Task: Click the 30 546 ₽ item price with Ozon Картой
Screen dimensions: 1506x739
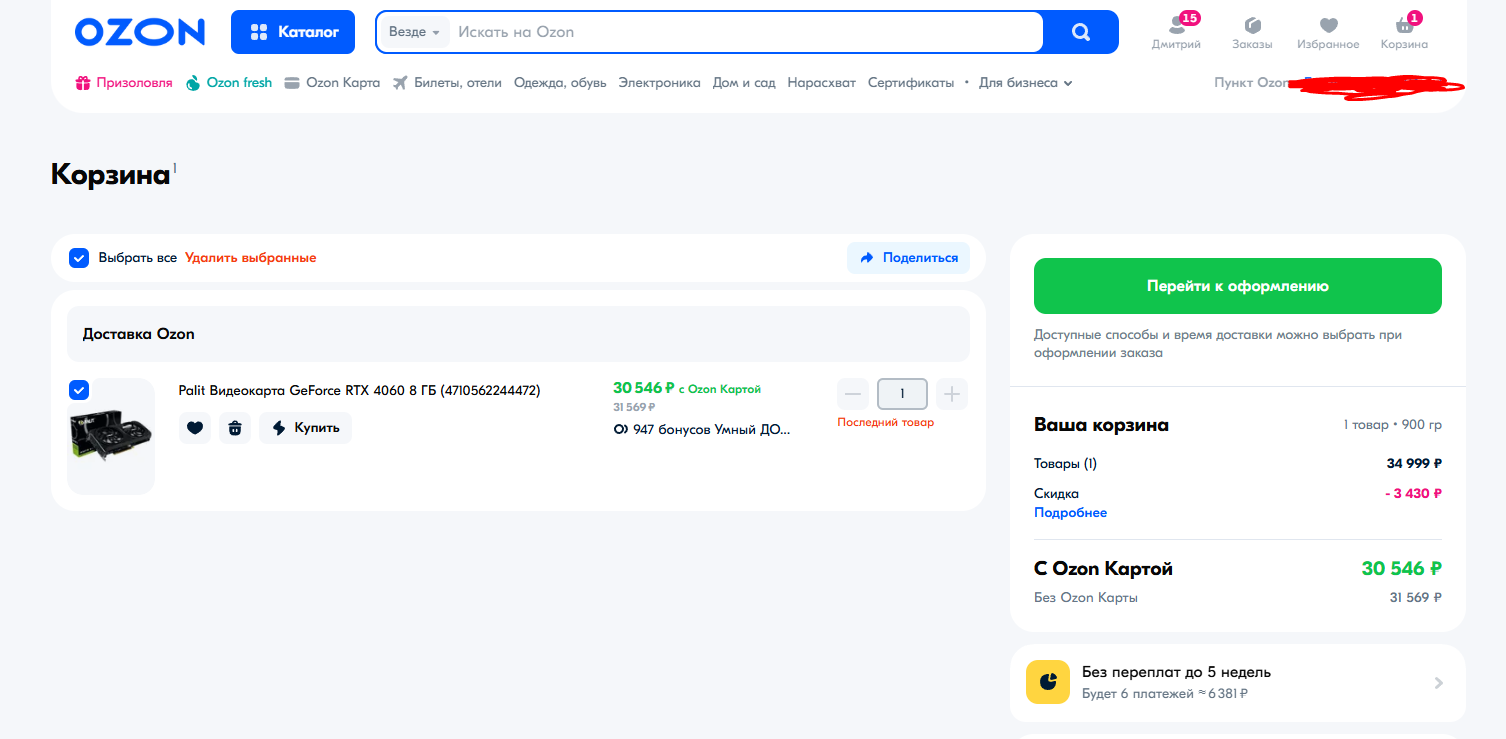Action: pos(687,388)
